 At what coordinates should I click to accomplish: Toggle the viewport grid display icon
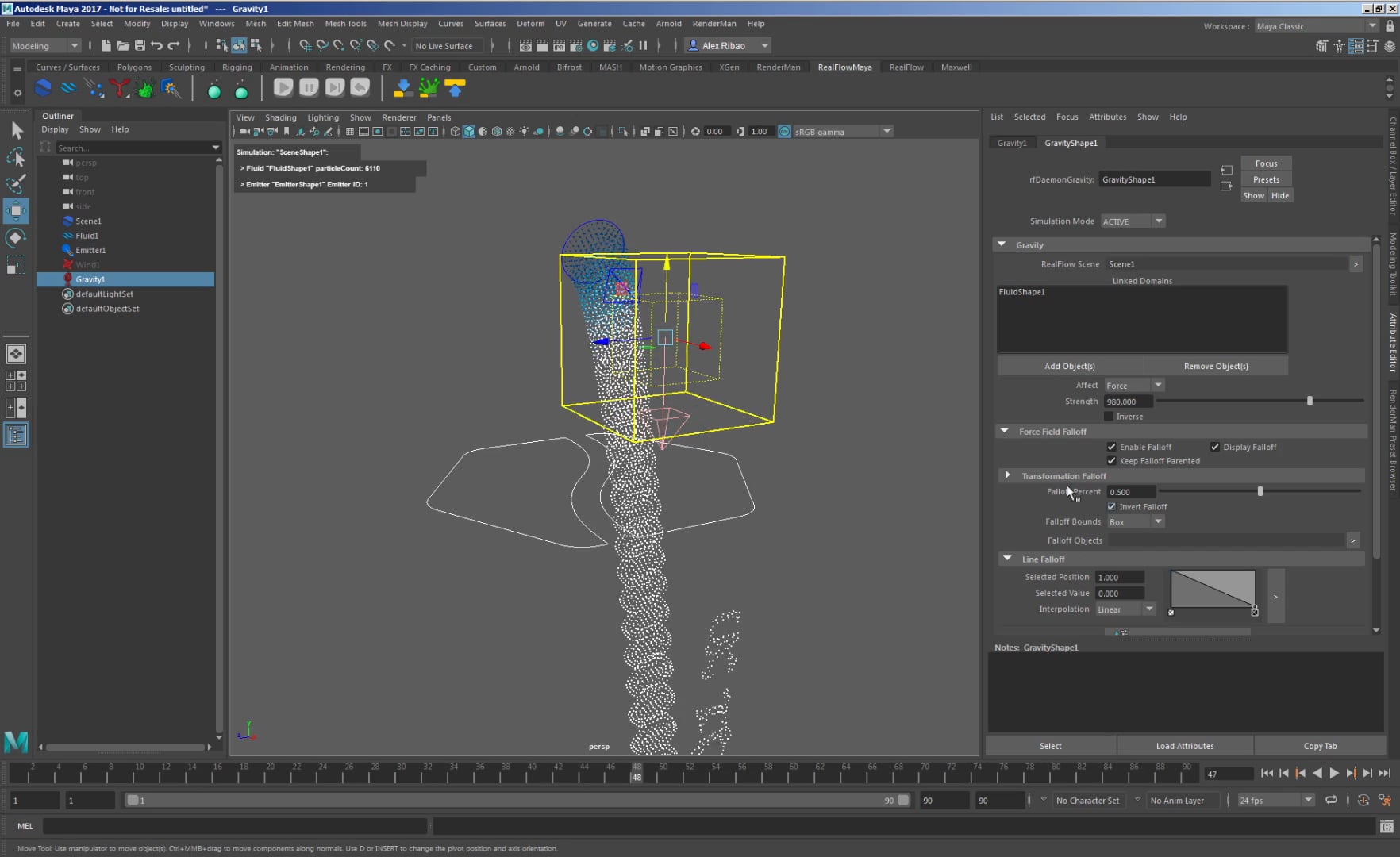click(x=349, y=132)
